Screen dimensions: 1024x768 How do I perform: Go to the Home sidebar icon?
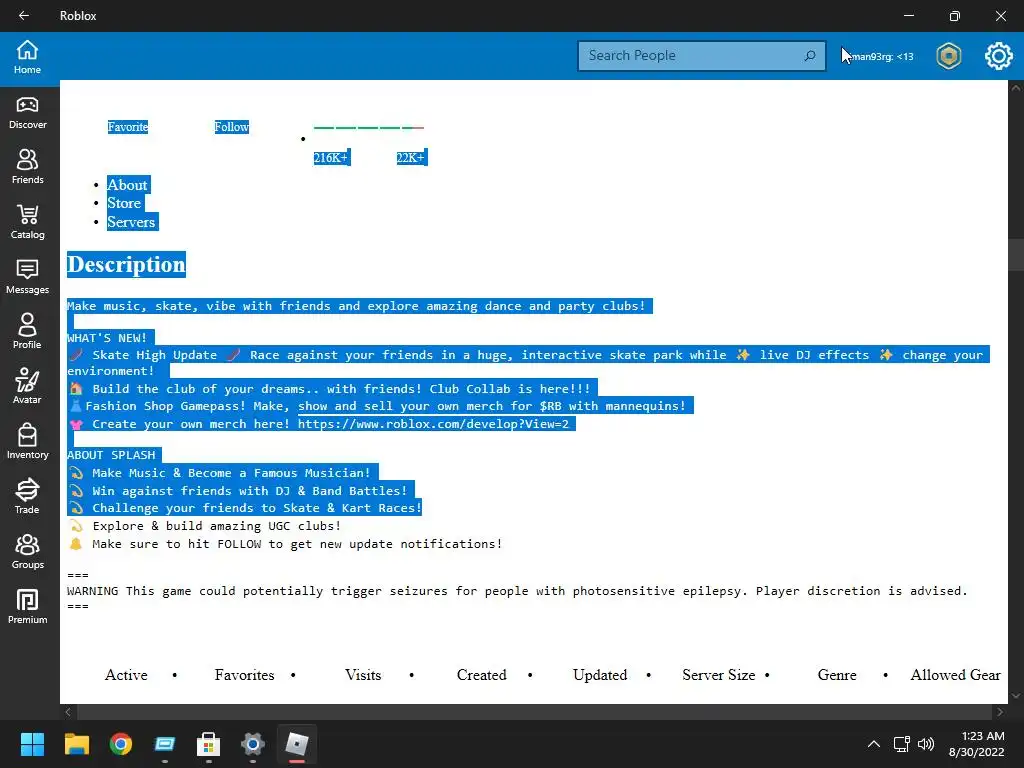[27, 57]
